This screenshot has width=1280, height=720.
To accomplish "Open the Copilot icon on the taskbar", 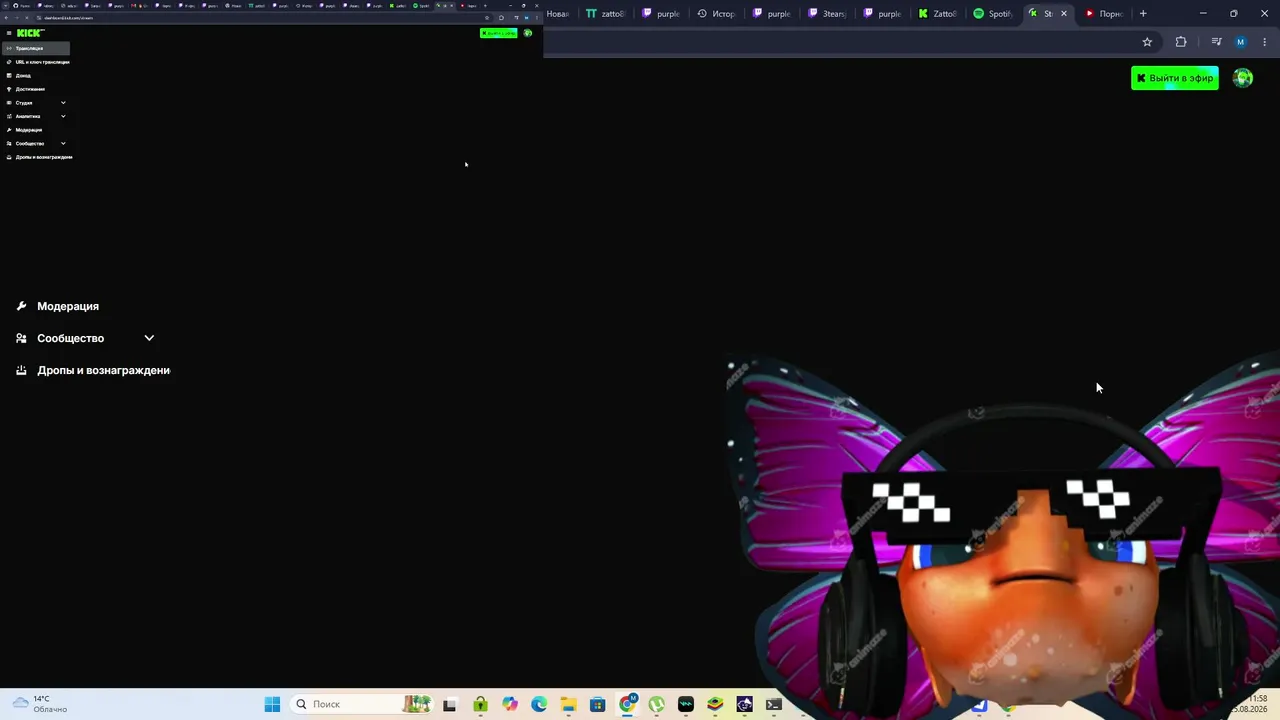I will (x=510, y=704).
